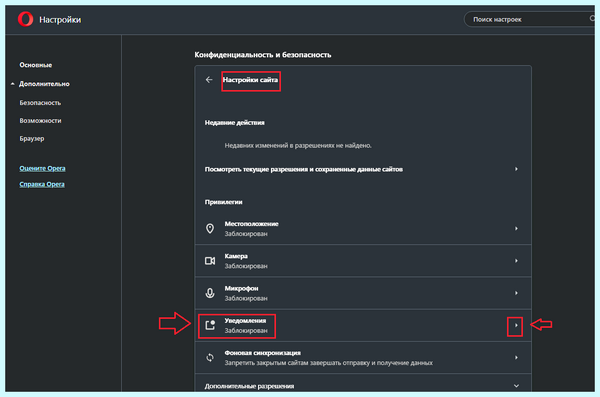Open the Возможности sidebar item

tap(40, 121)
